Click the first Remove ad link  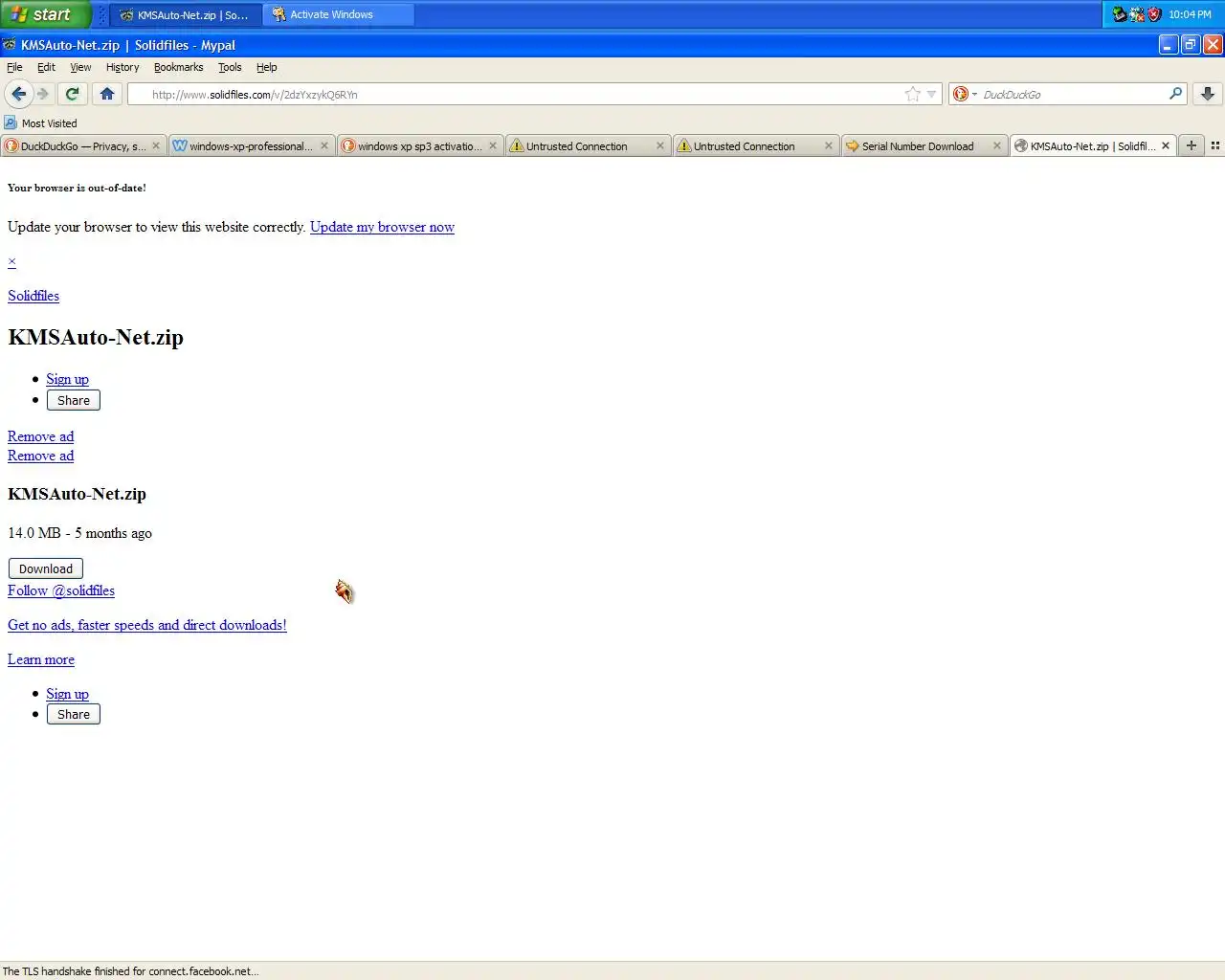[x=40, y=436]
